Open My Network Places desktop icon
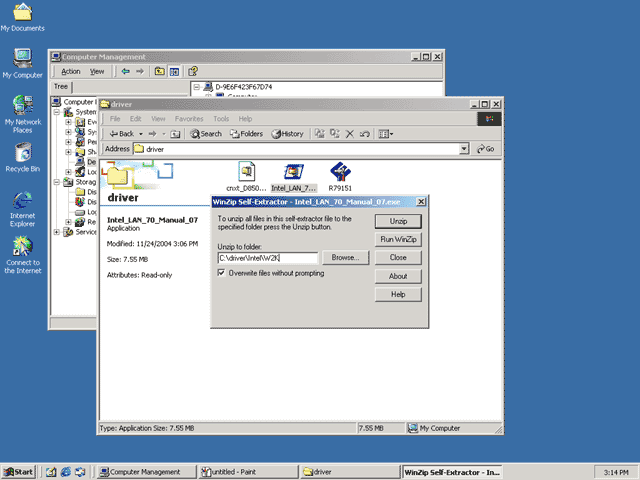 click(x=22, y=114)
